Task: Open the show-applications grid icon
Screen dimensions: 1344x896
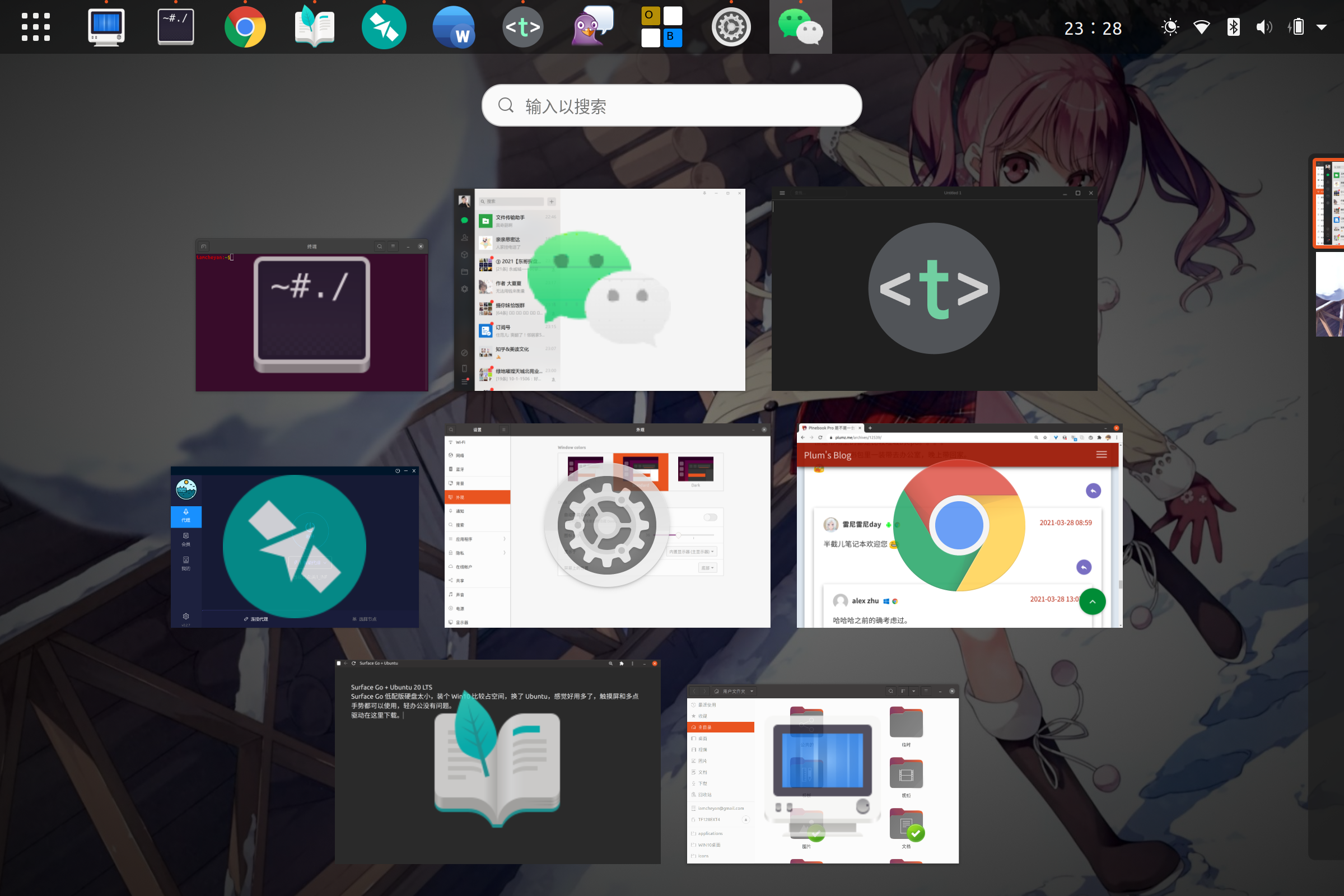Action: point(35,27)
